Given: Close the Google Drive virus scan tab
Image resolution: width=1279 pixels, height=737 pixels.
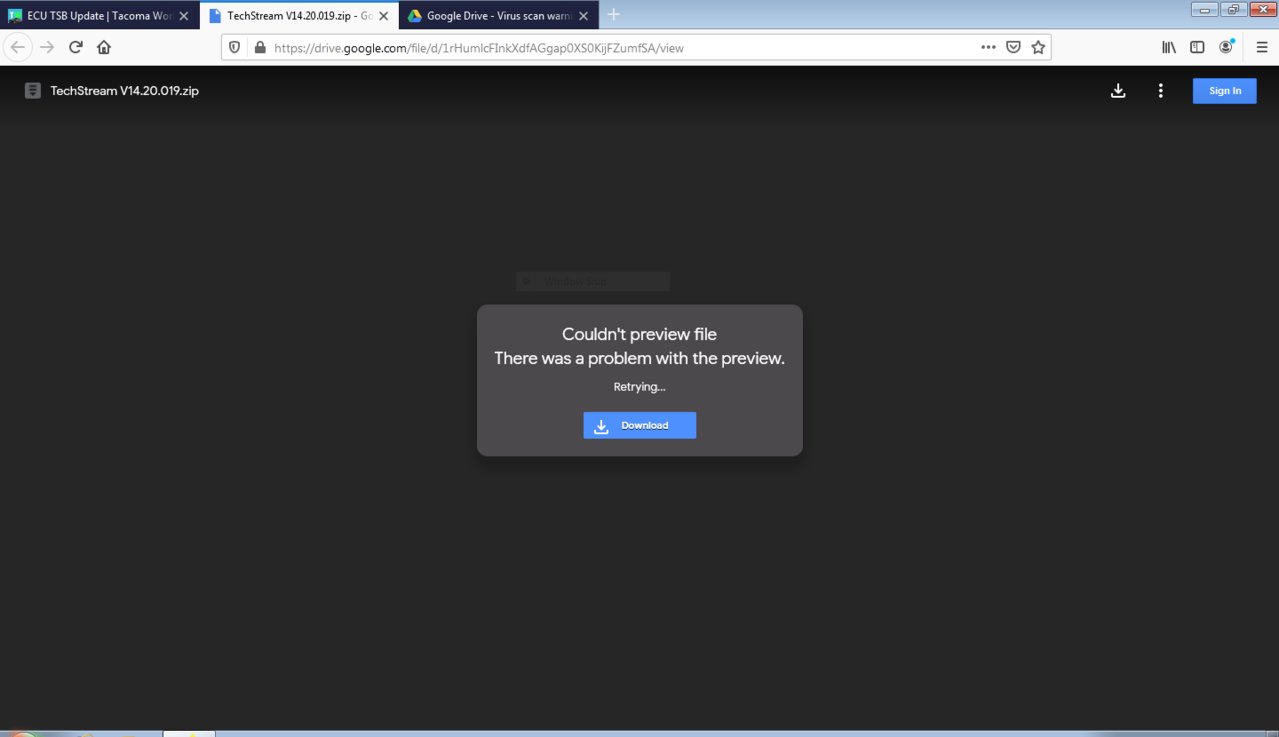Looking at the screenshot, I should pyautogui.click(x=584, y=16).
